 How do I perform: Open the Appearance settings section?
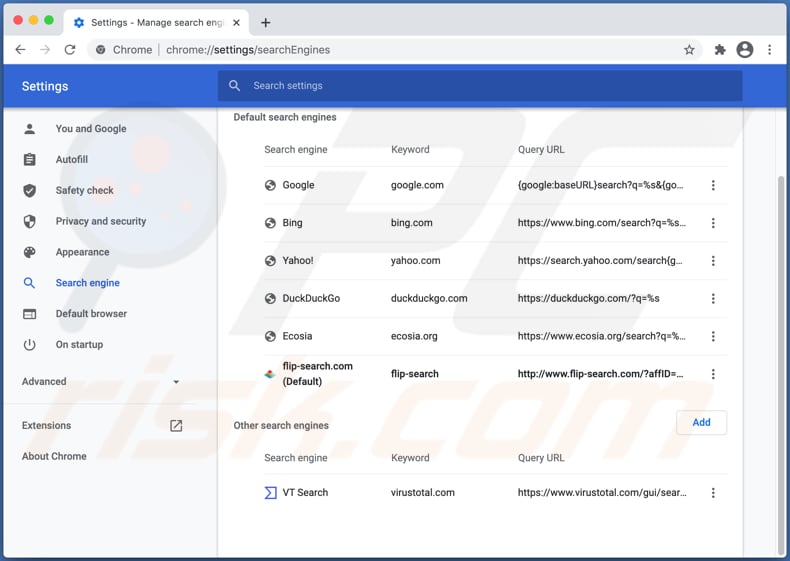82,252
